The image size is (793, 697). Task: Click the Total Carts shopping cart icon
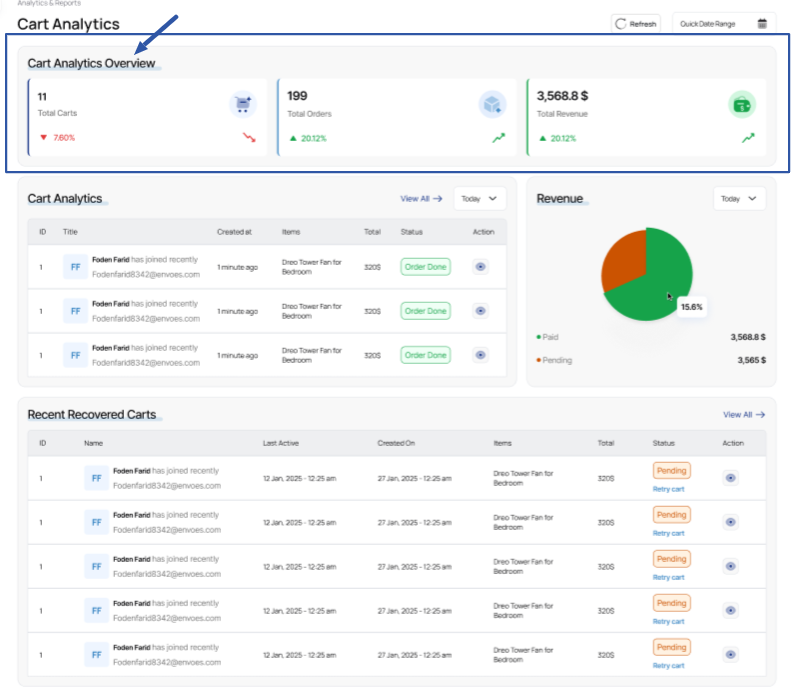[x=242, y=103]
